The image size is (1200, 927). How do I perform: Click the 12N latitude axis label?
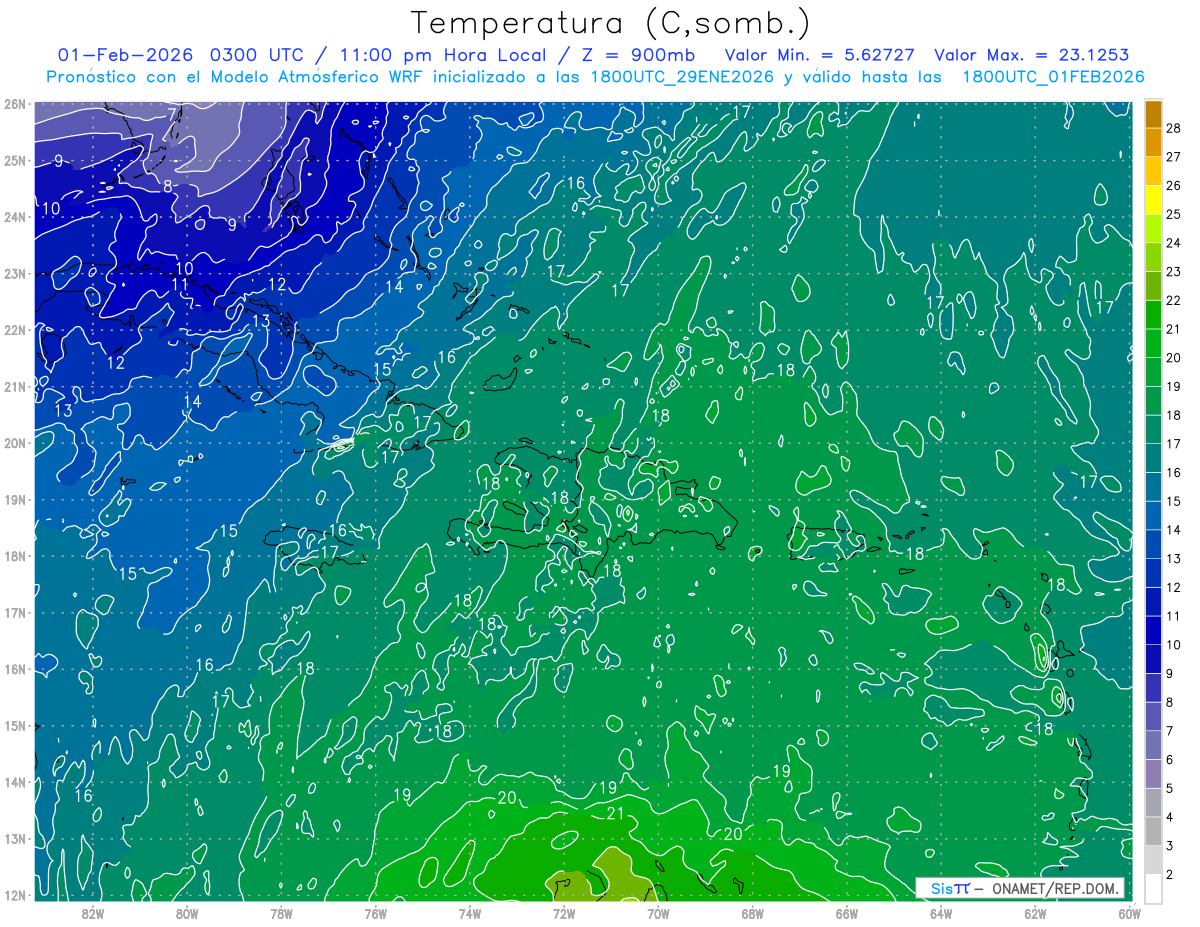pyautogui.click(x=14, y=895)
